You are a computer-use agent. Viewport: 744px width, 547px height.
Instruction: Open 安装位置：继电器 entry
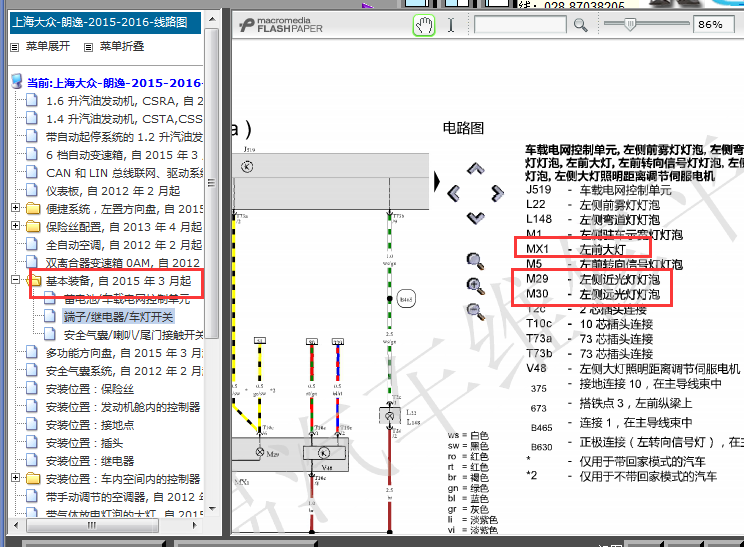pyautogui.click(x=90, y=462)
